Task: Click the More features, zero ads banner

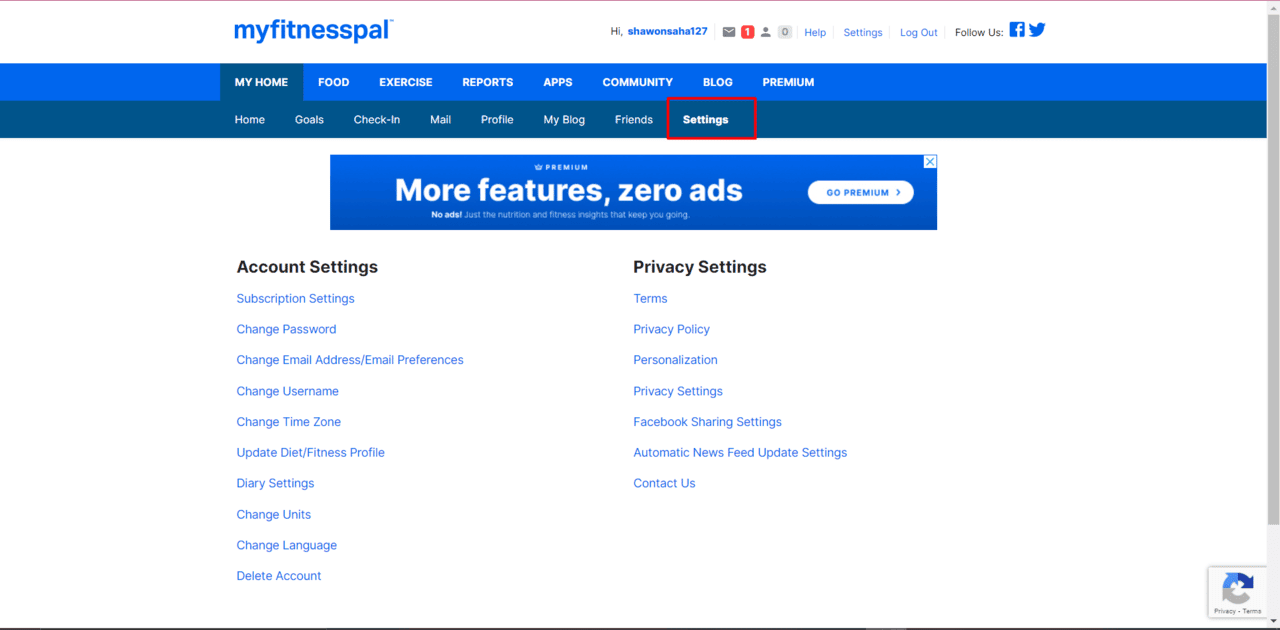Action: click(633, 192)
